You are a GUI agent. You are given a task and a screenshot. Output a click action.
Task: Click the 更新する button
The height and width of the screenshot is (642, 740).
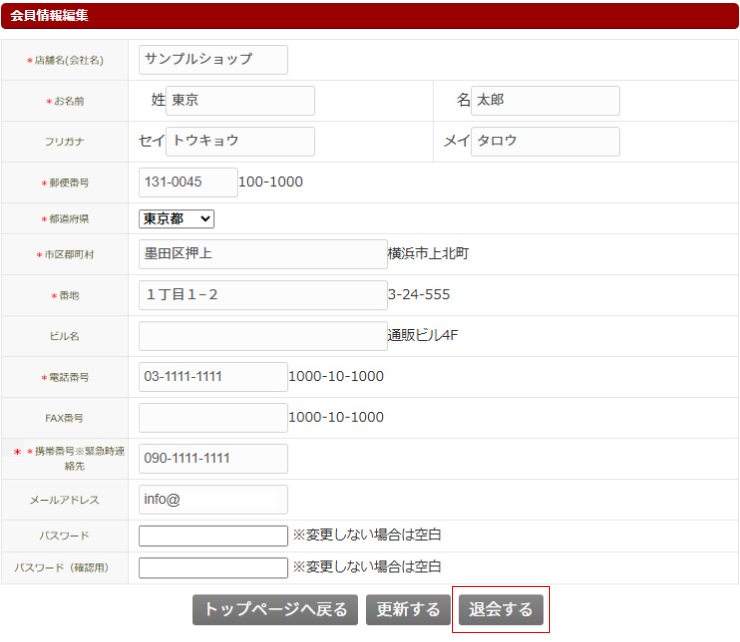click(408, 609)
